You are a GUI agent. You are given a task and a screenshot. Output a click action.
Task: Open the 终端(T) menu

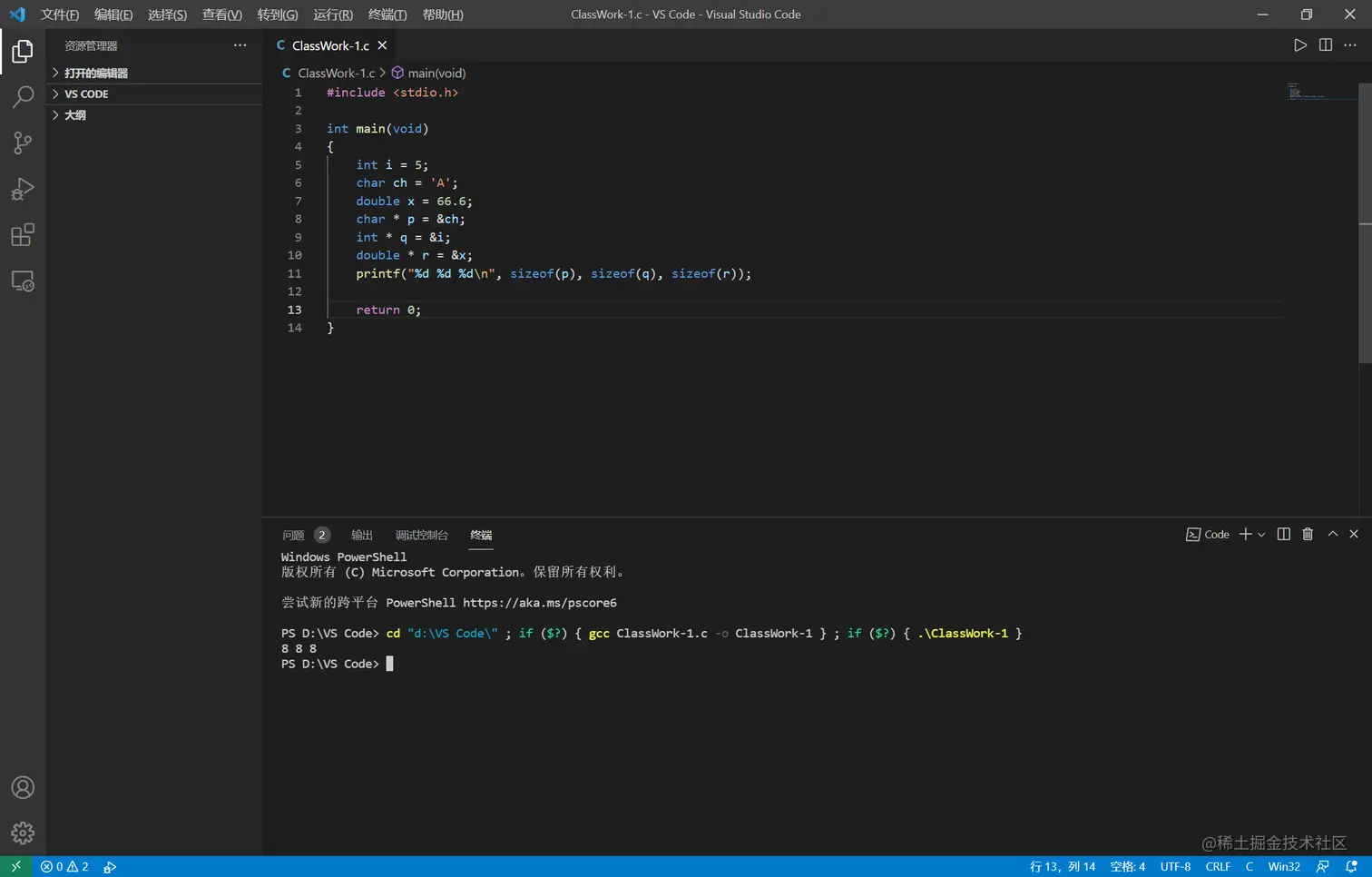click(387, 15)
